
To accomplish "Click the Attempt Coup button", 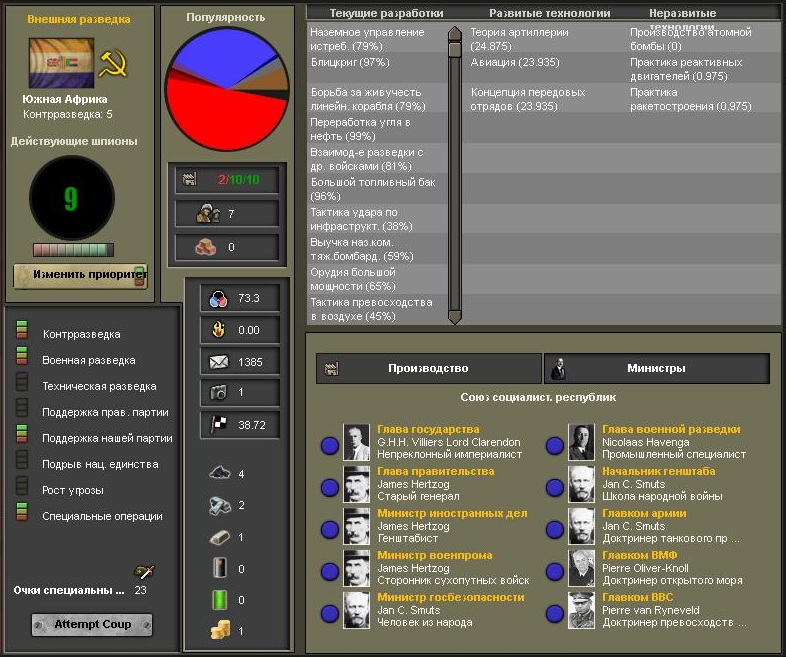I will (92, 624).
